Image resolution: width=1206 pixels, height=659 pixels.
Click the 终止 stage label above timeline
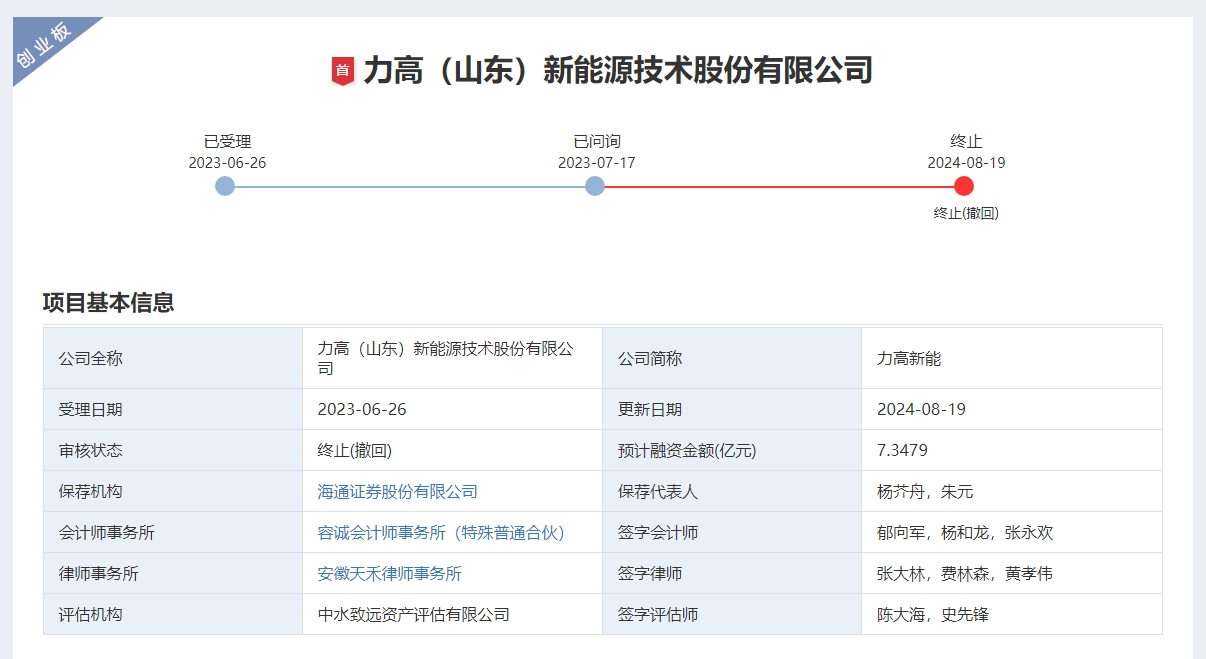(966, 142)
